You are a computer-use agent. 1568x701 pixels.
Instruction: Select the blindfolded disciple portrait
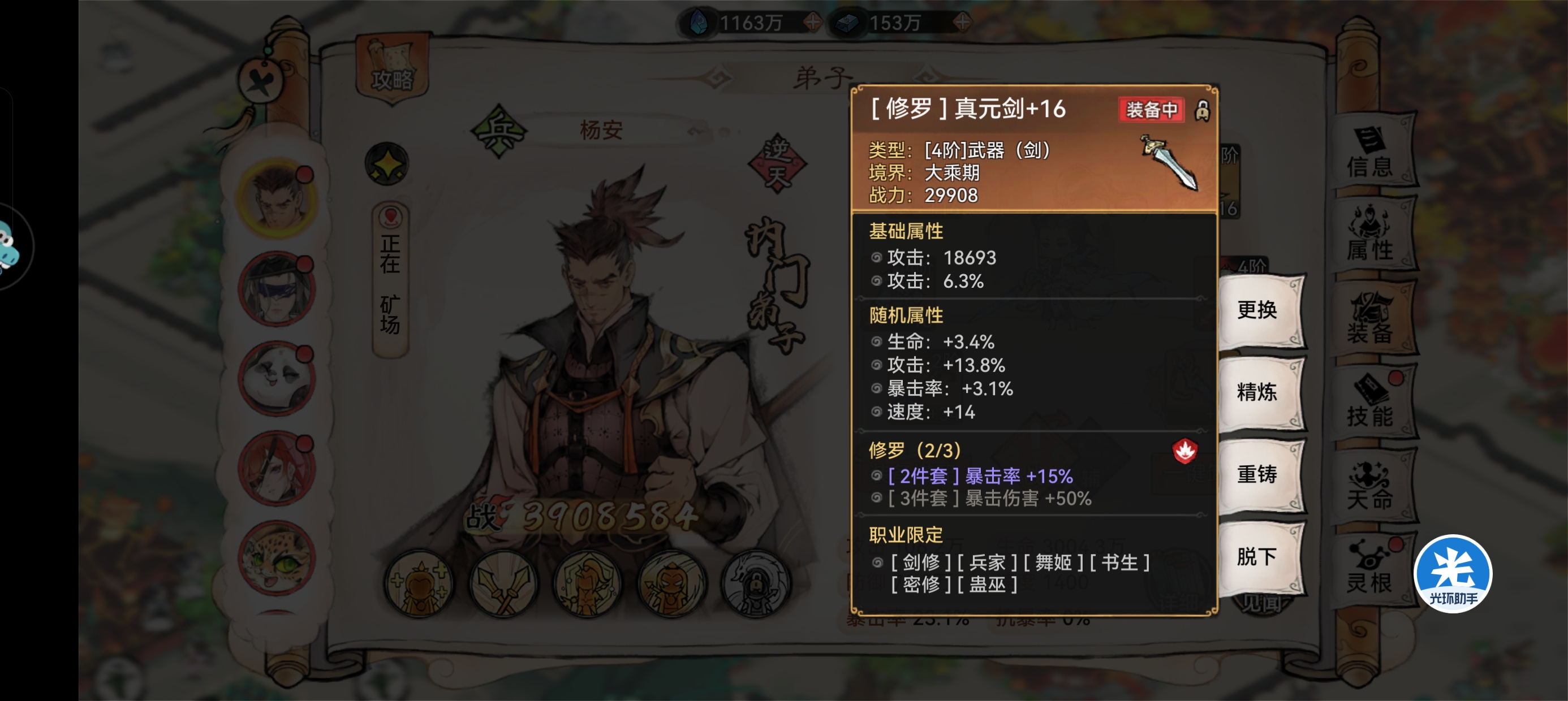click(x=277, y=289)
